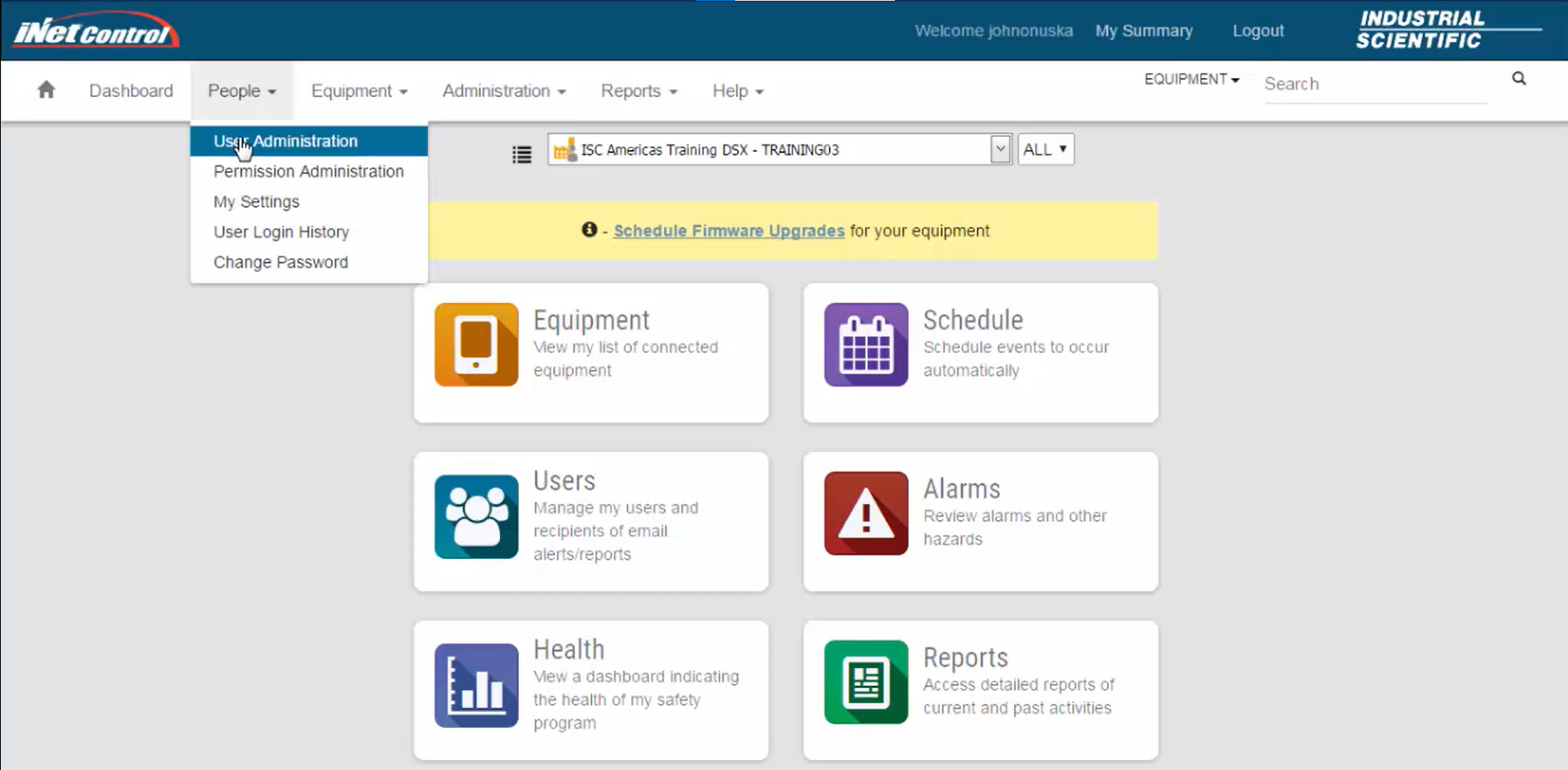Expand the ISC Americas Training DSX dropdown

pos(1000,149)
